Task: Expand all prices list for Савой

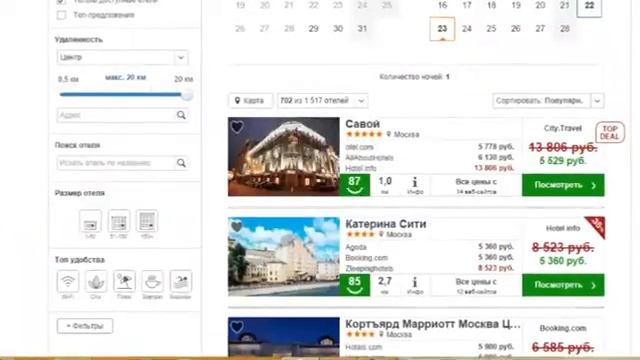Action: coord(476,186)
